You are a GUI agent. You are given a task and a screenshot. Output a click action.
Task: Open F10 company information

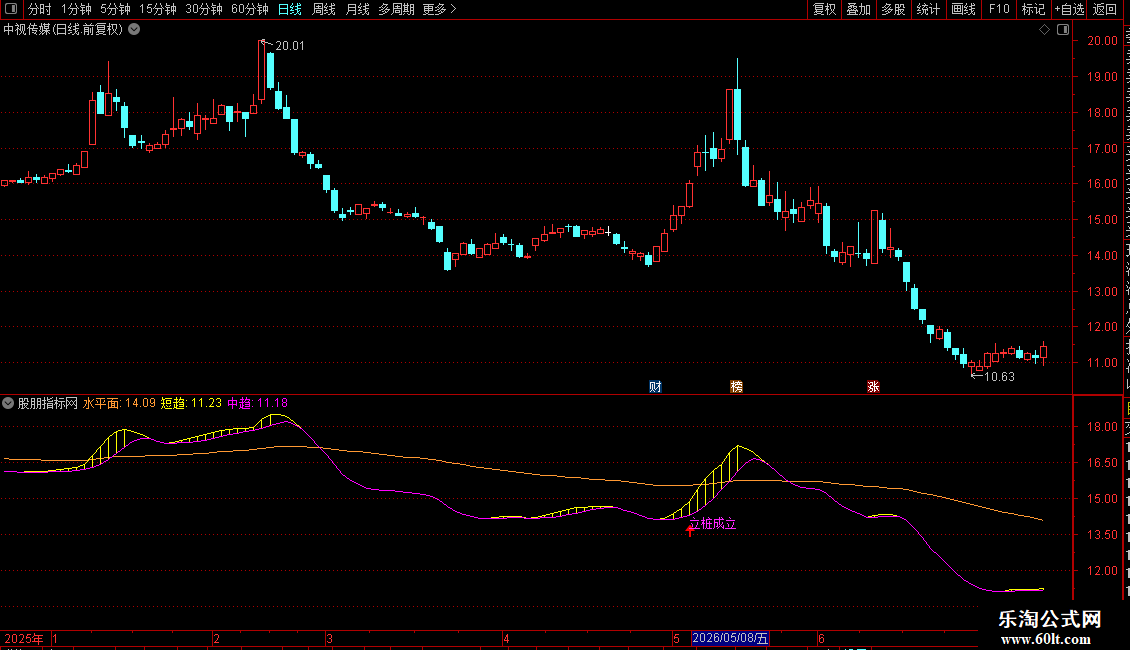998,9
